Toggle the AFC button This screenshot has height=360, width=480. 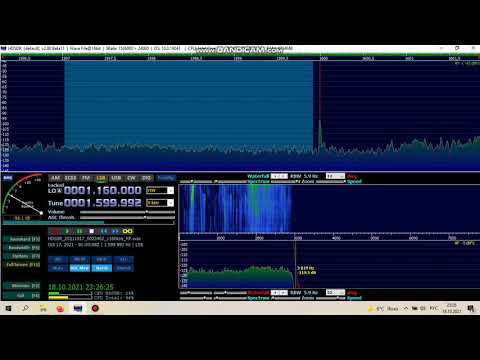[124, 259]
